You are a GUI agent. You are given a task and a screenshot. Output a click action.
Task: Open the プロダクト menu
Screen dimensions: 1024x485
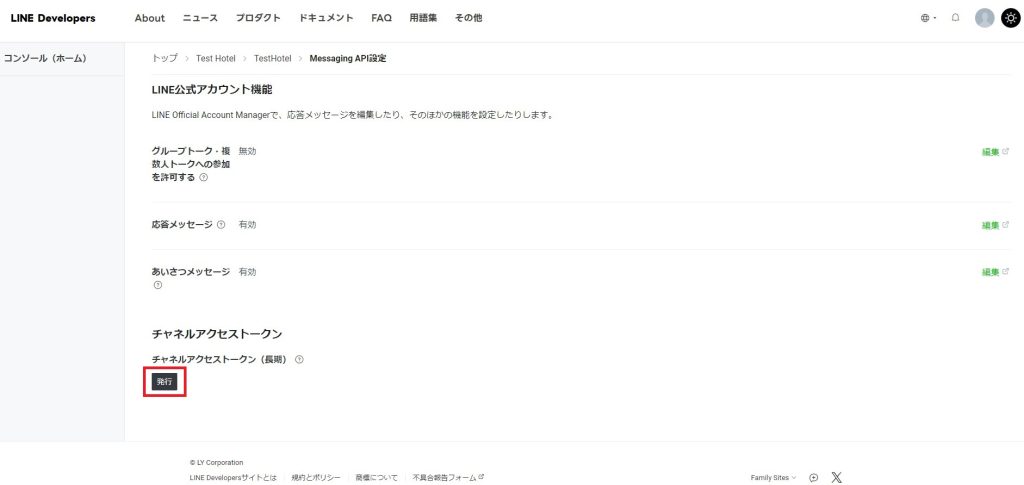pyautogui.click(x=258, y=18)
